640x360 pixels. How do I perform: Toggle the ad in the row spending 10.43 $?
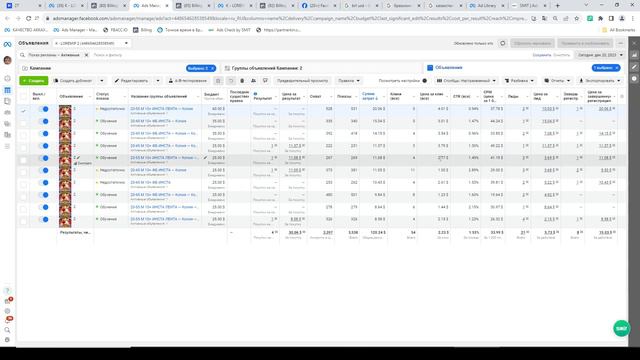coord(43,182)
